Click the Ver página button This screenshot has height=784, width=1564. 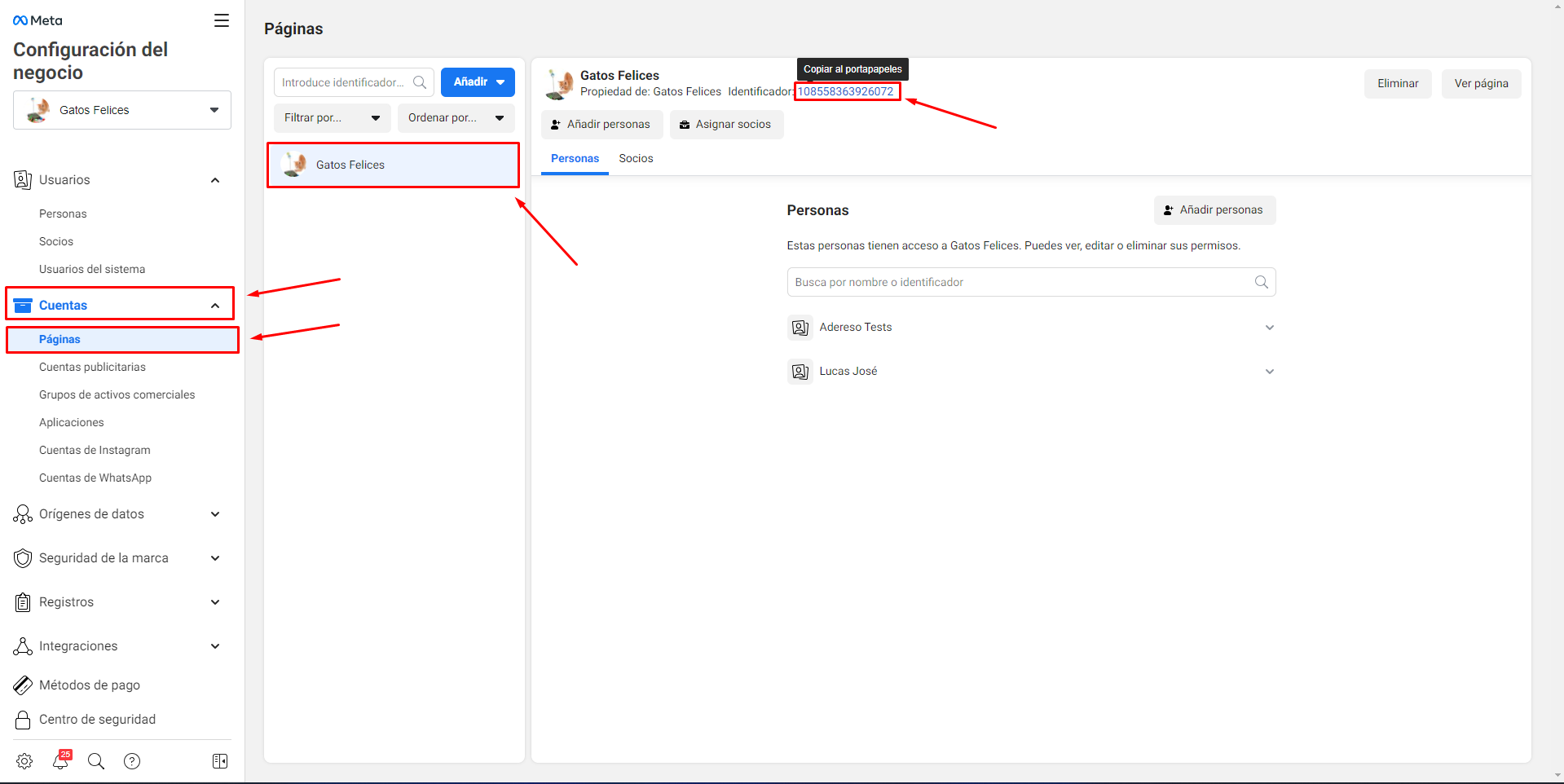click(1481, 84)
